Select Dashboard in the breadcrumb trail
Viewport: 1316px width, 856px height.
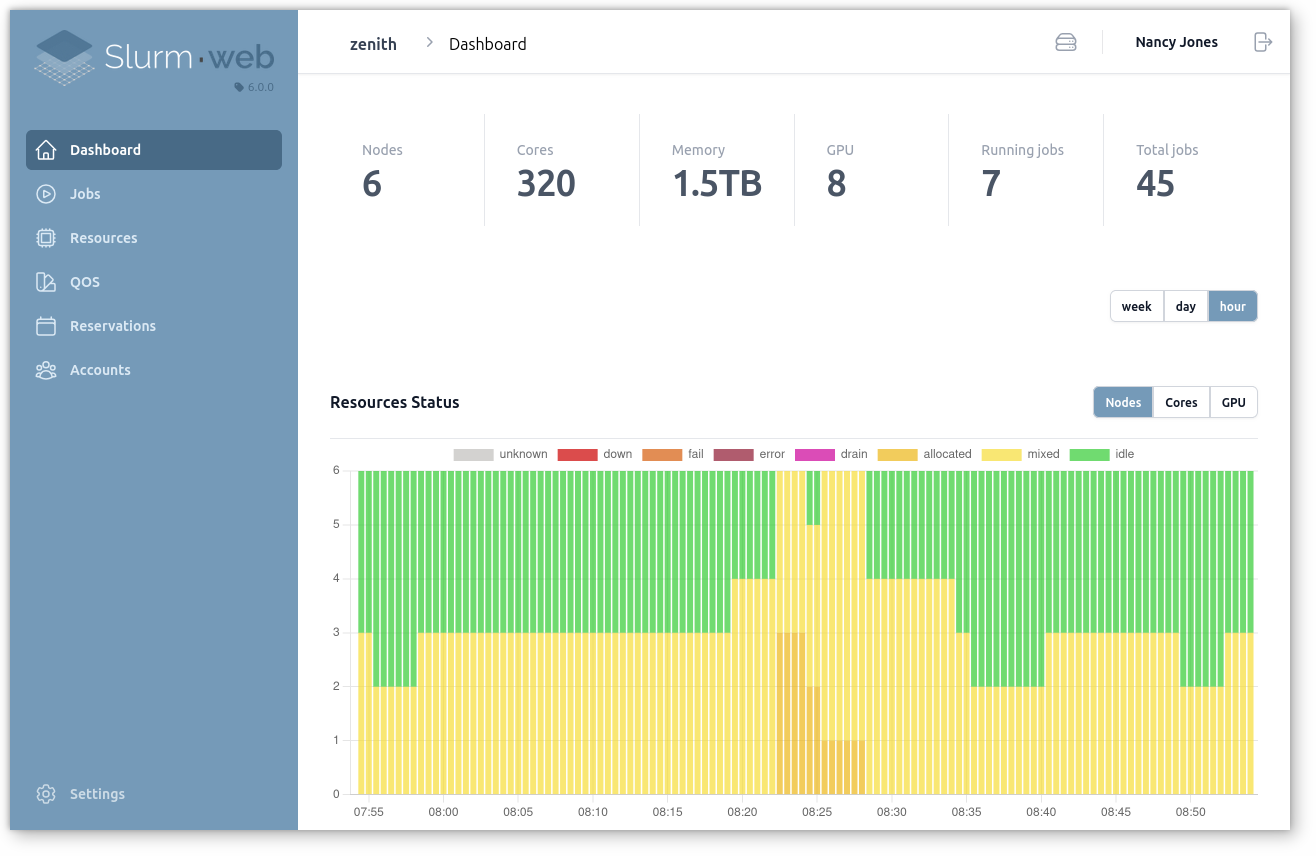487,44
